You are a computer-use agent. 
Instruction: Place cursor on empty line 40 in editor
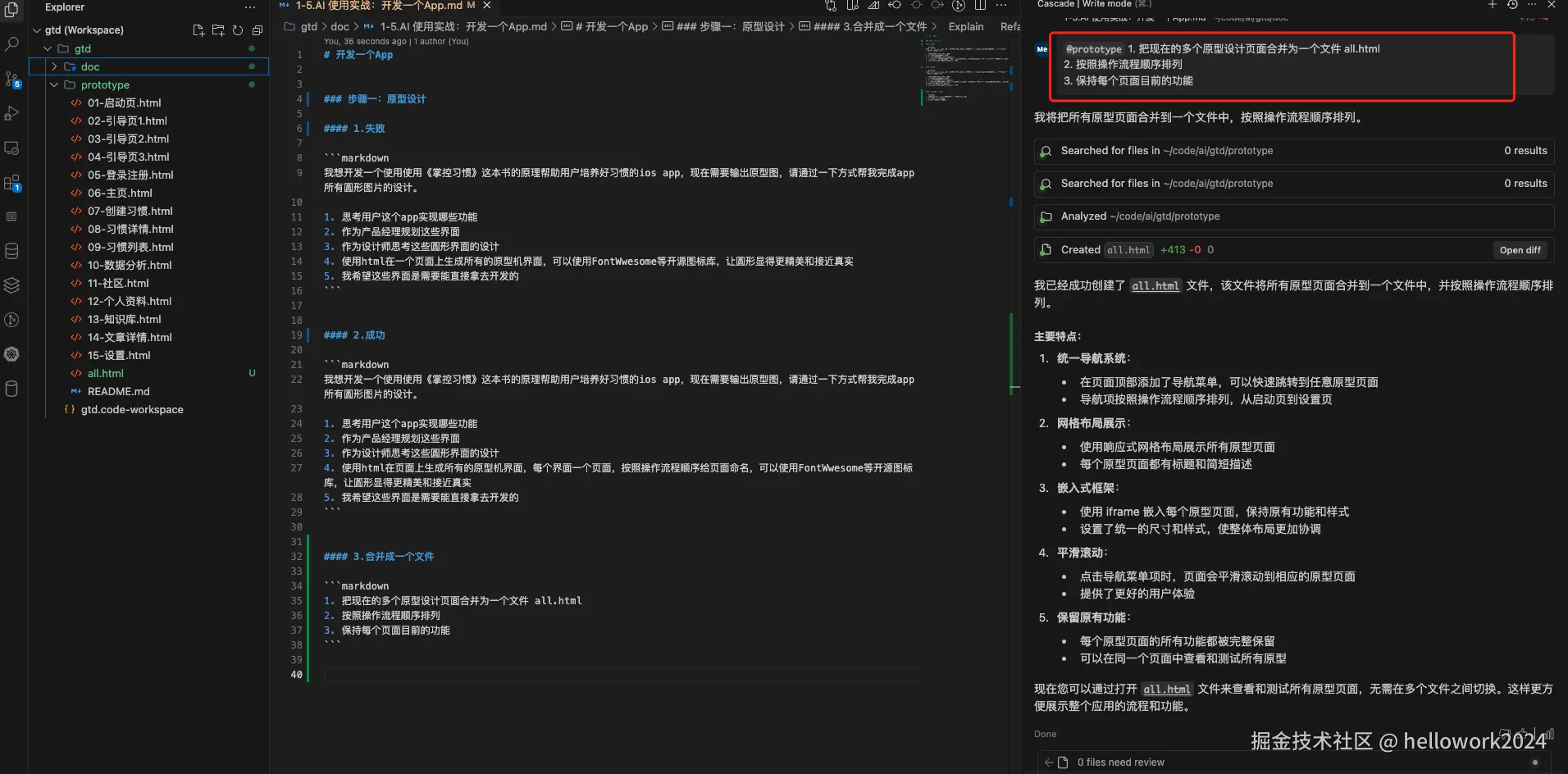[x=621, y=675]
